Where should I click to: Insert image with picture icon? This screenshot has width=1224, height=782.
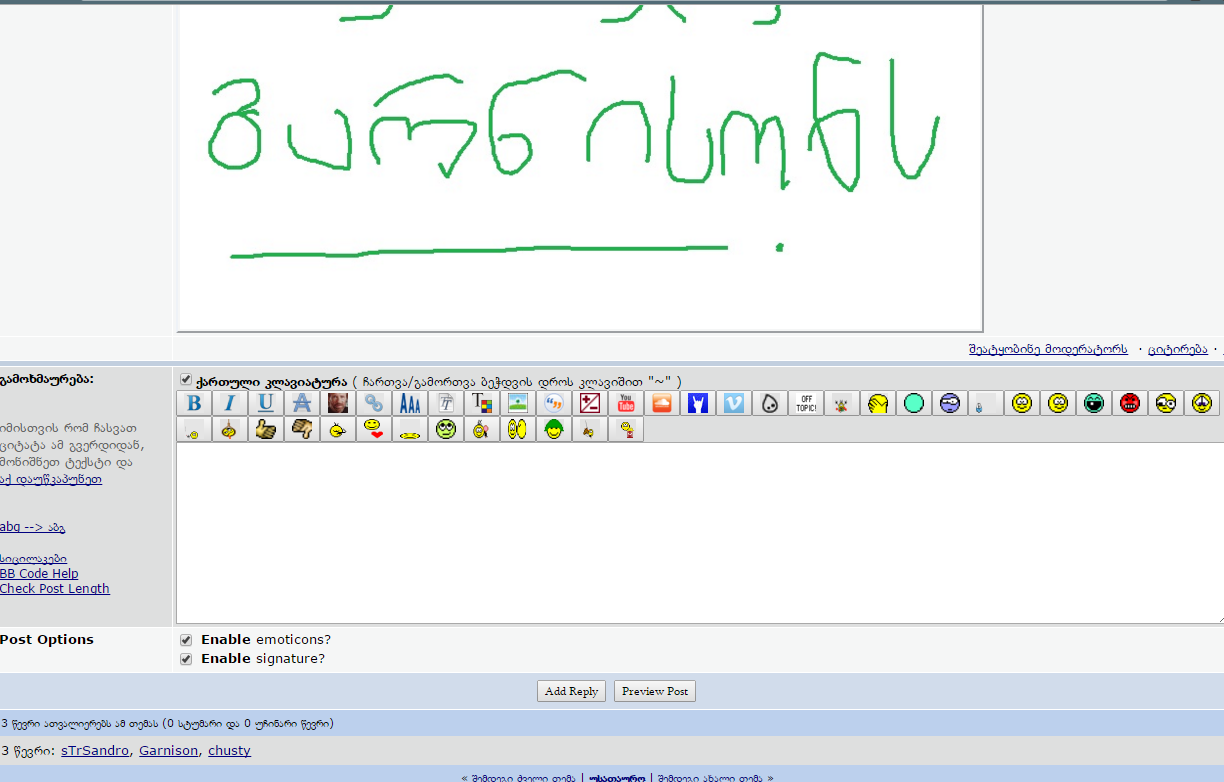[518, 403]
